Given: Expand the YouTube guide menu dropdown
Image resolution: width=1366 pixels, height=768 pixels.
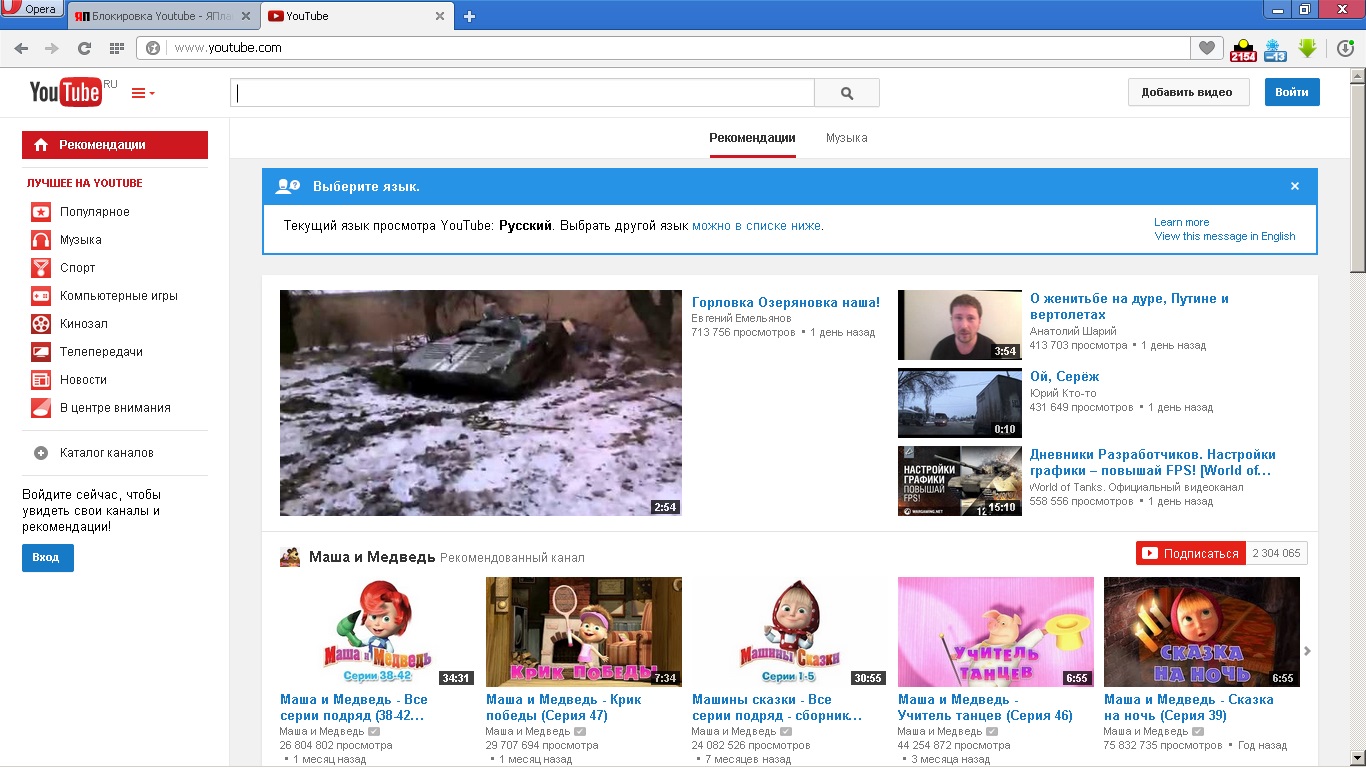Looking at the screenshot, I should point(143,93).
